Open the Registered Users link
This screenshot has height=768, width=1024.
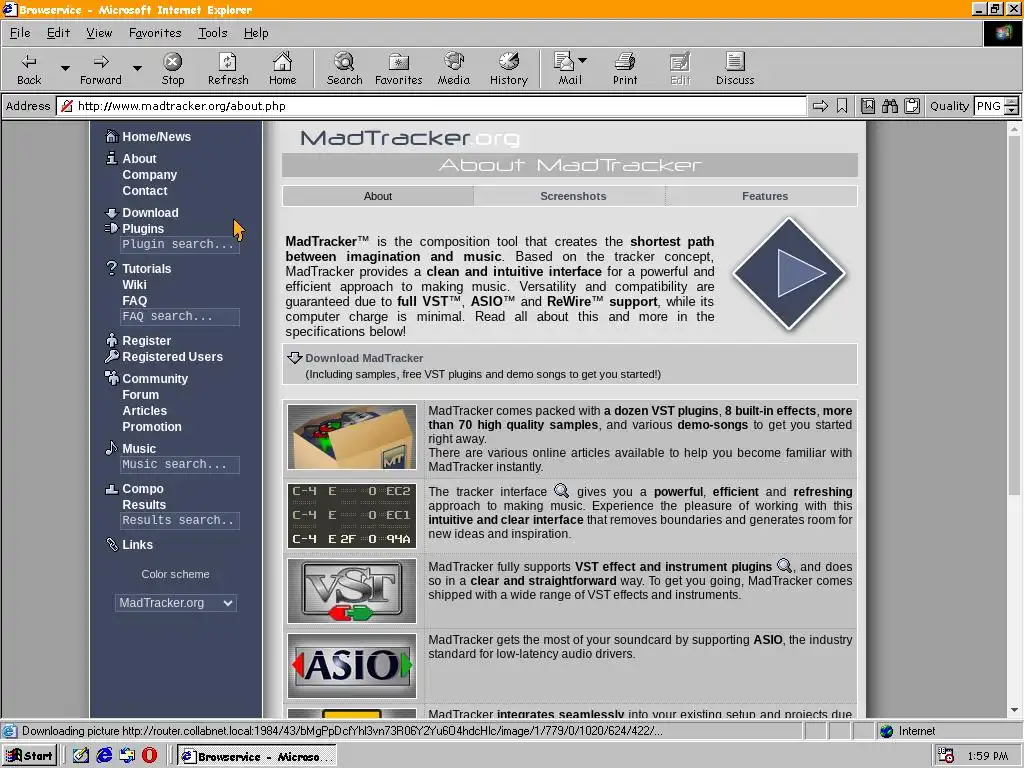tap(172, 357)
